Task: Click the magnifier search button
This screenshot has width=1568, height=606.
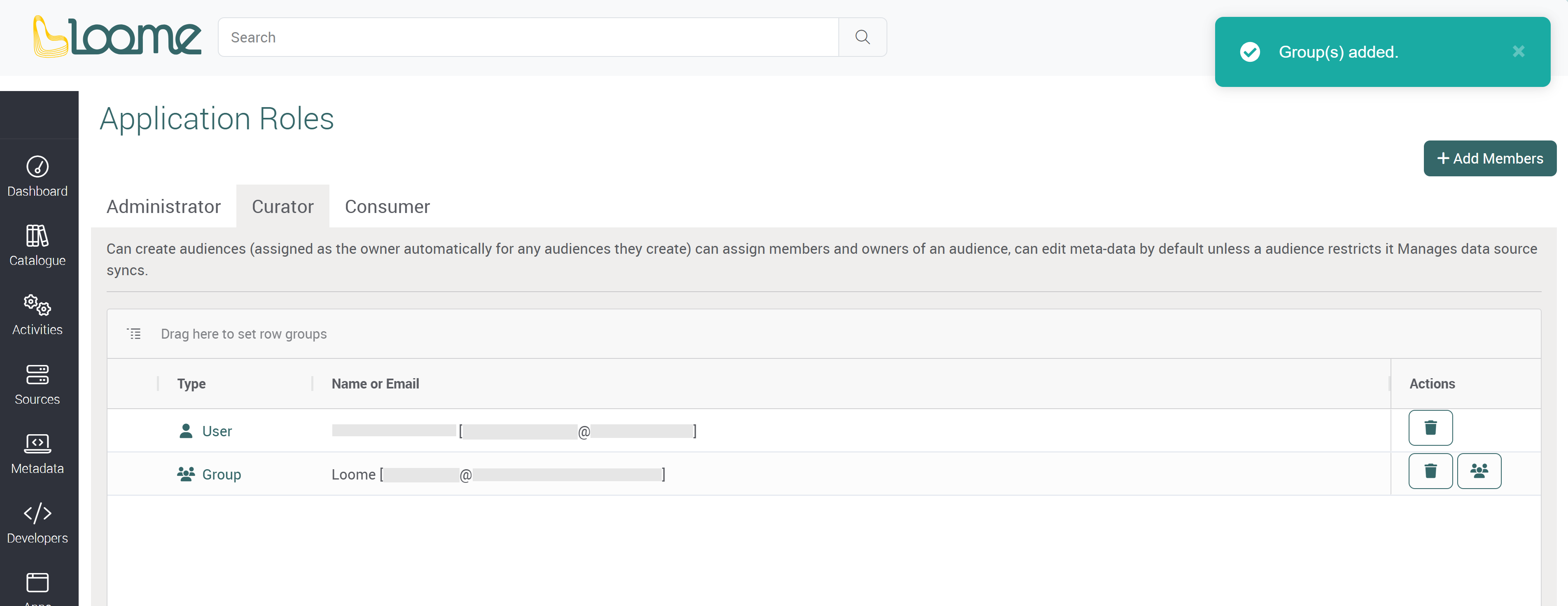Action: click(862, 37)
